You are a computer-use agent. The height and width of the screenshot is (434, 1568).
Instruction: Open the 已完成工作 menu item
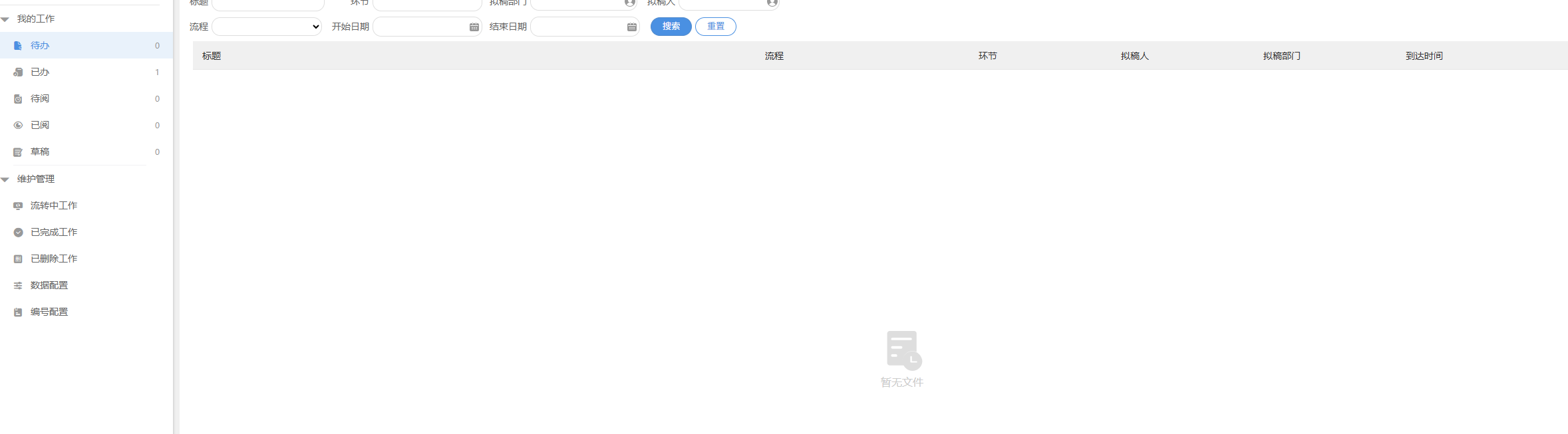pos(86,232)
